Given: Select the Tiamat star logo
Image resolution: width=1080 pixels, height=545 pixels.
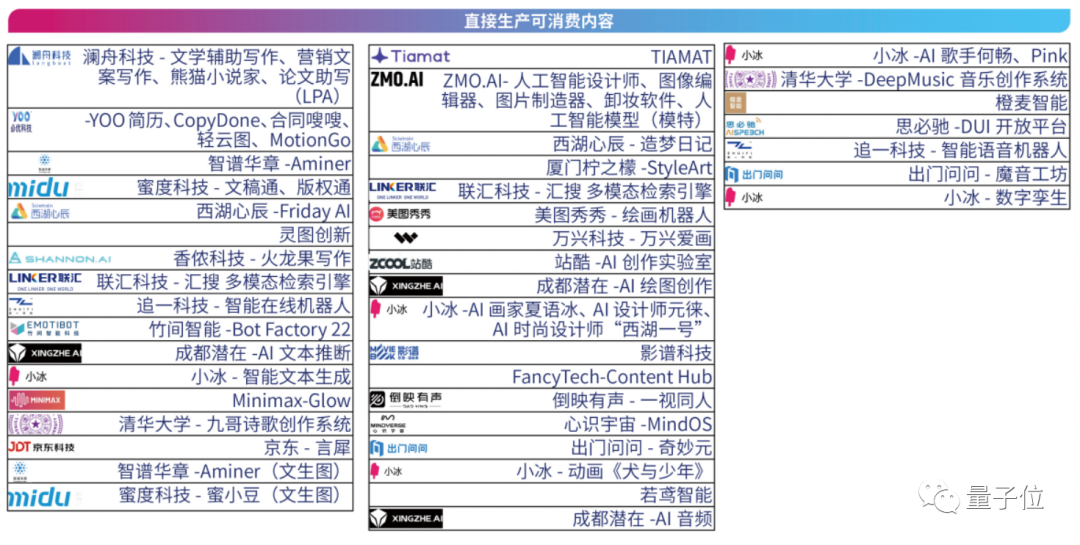Looking at the screenshot, I should click(411, 56).
